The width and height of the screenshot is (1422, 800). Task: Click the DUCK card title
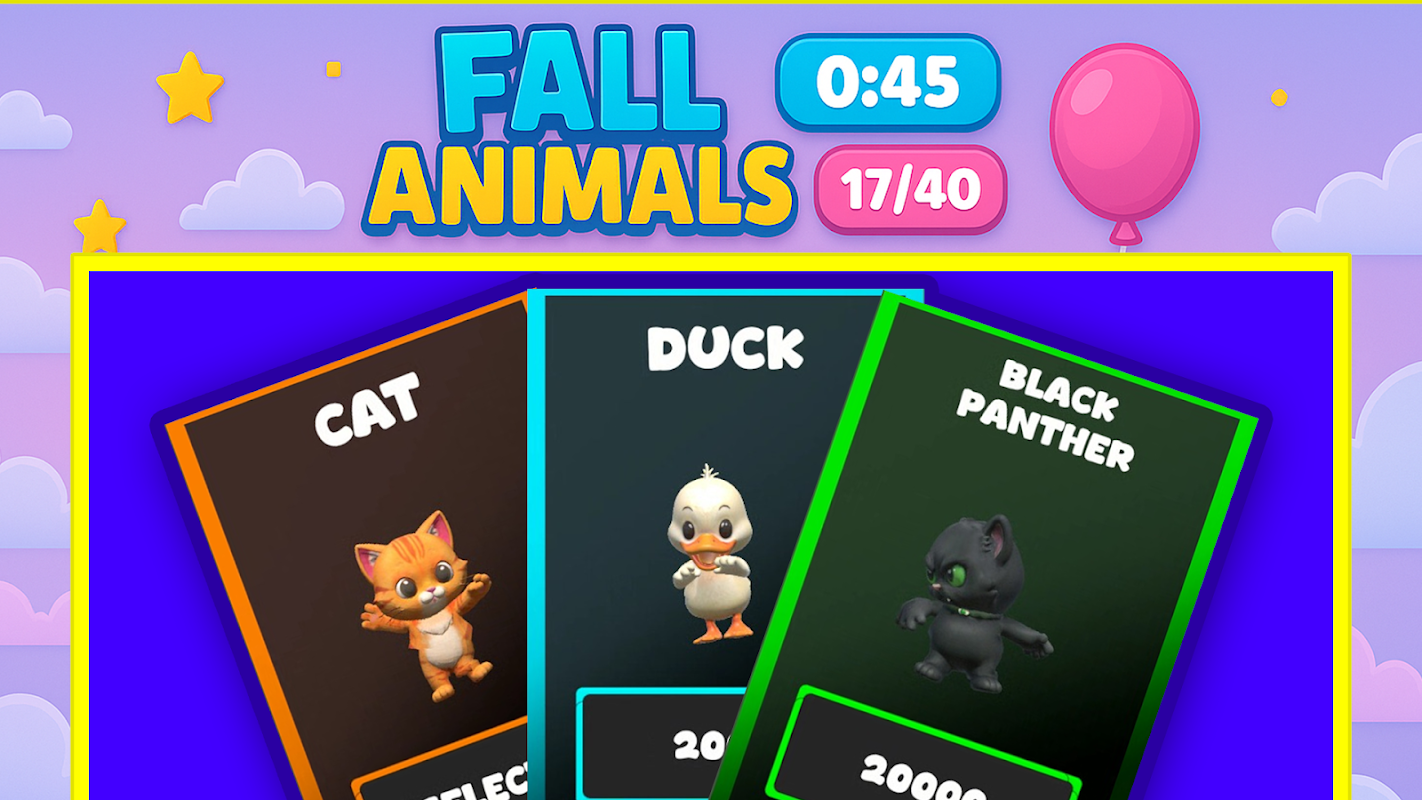tap(725, 349)
